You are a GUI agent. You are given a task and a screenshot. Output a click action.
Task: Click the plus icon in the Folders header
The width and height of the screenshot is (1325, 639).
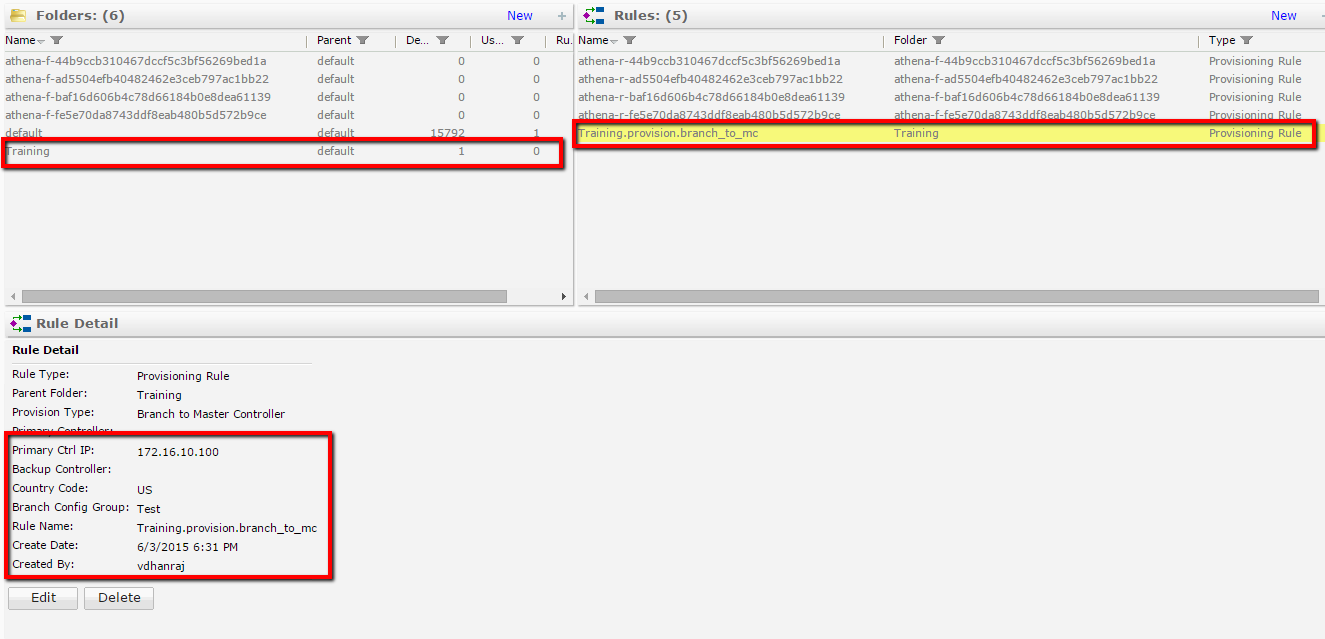coord(562,16)
